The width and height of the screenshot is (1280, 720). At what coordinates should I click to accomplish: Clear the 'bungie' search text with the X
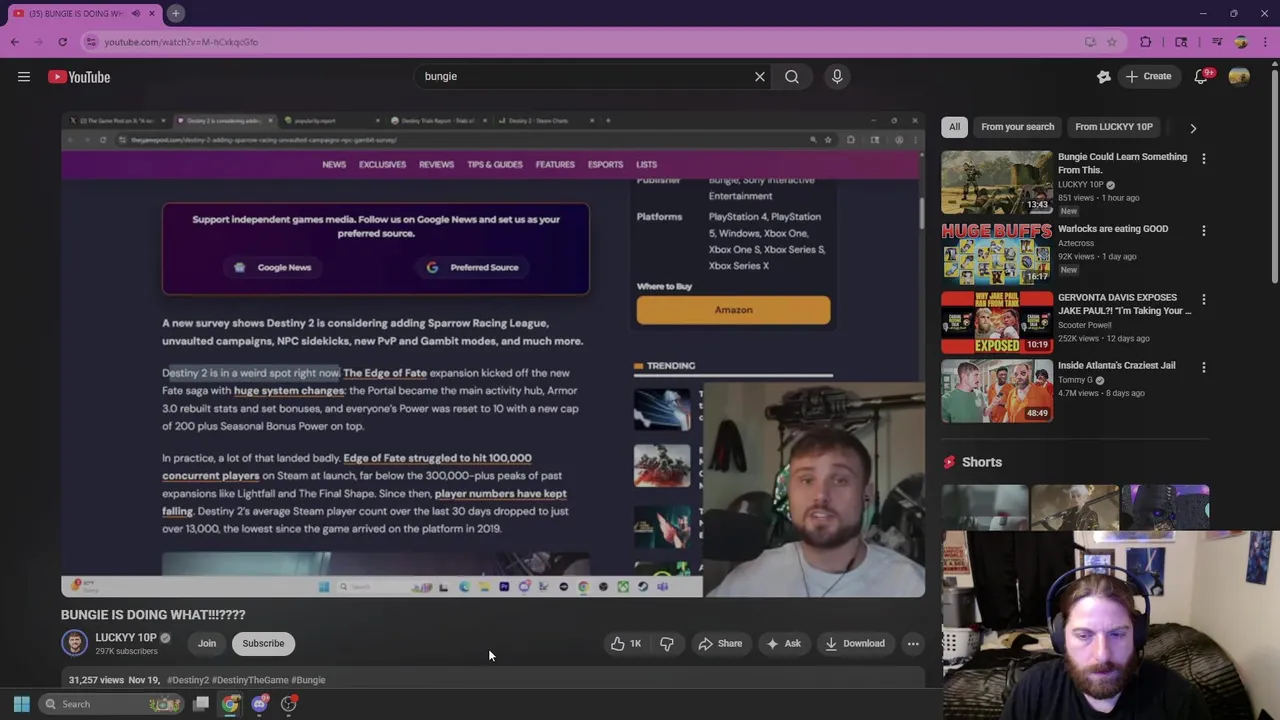(x=760, y=76)
